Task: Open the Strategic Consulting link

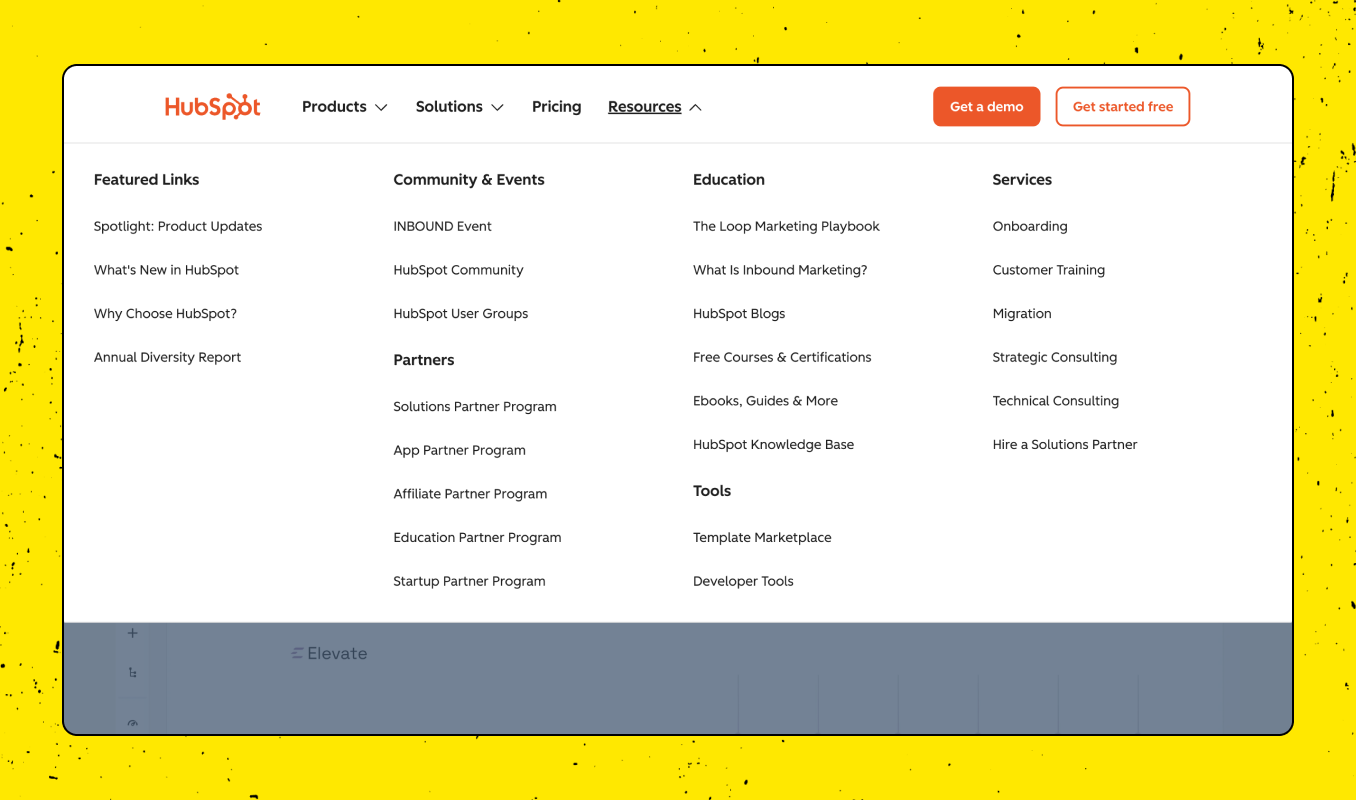Action: 1054,357
